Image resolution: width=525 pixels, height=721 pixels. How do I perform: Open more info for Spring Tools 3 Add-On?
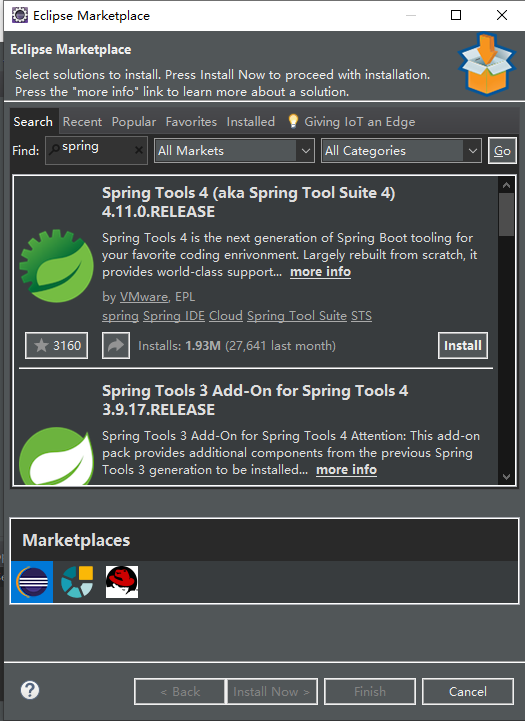(x=347, y=469)
